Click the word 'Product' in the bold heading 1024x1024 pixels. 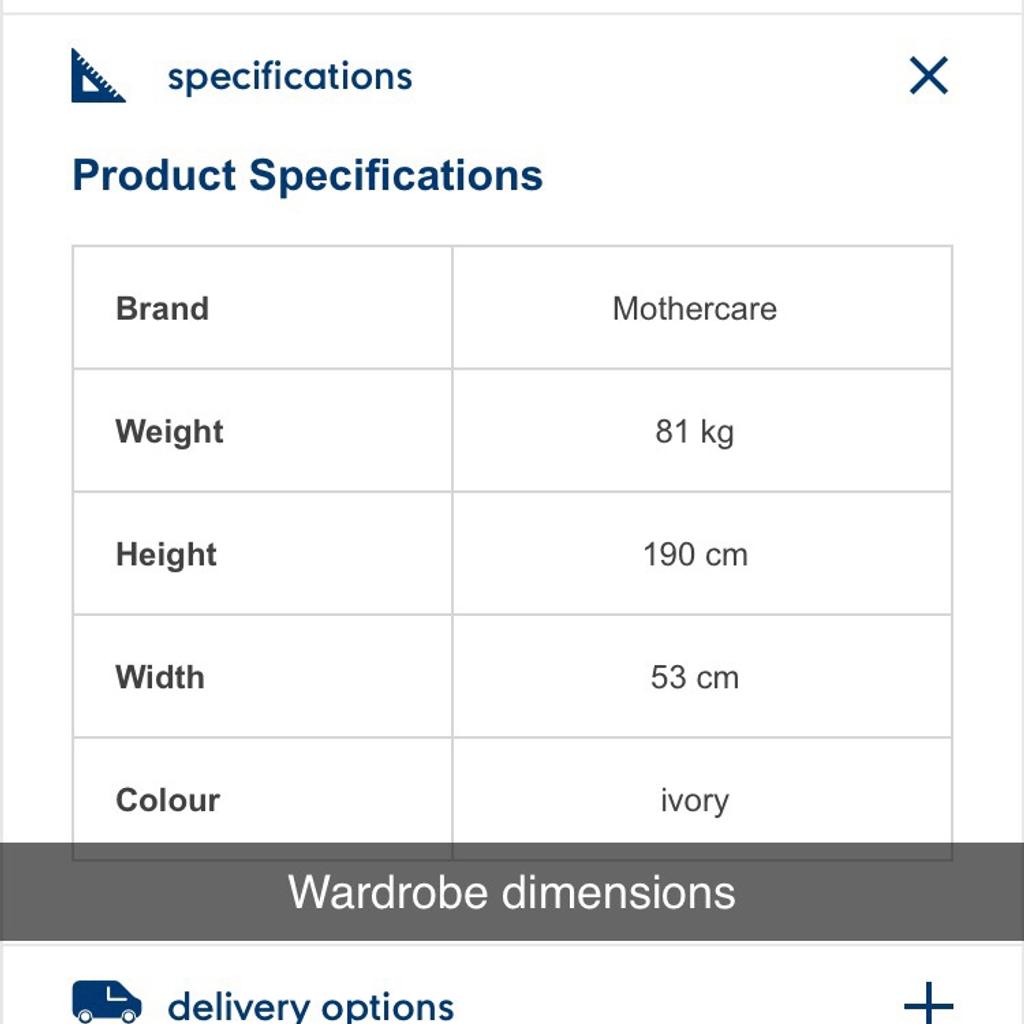[x=154, y=175]
